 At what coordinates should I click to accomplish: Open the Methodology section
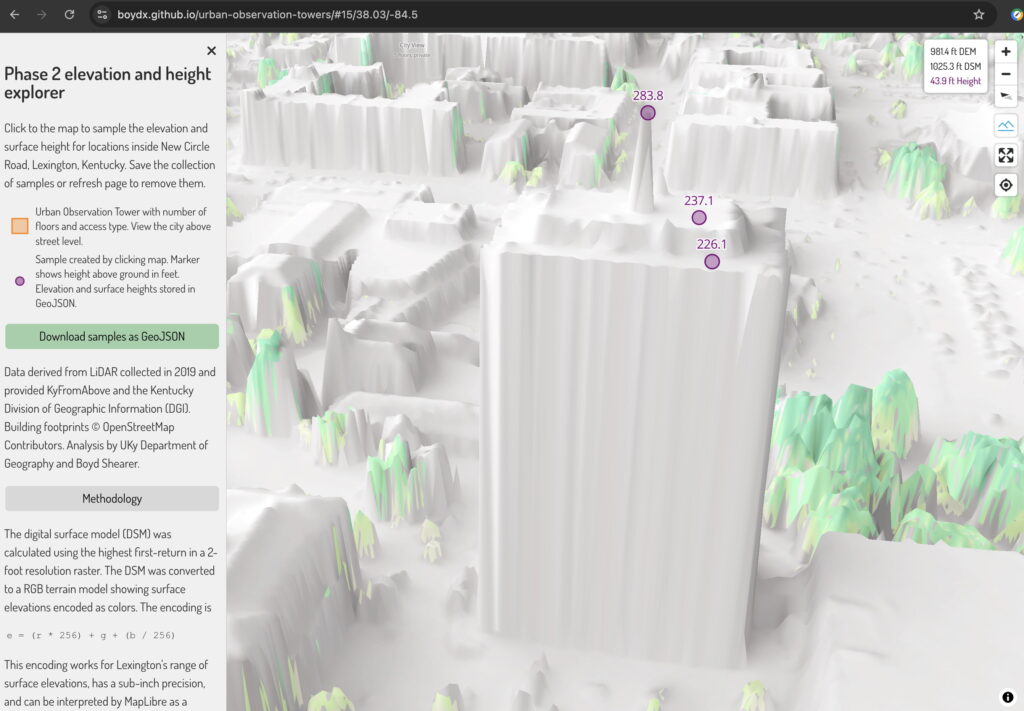pyautogui.click(x=112, y=498)
